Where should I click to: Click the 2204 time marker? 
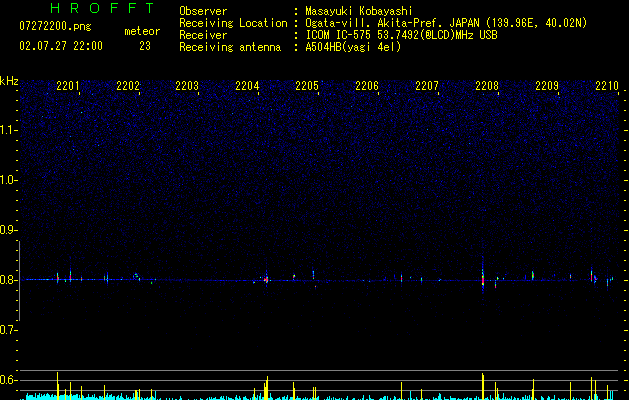(247, 85)
